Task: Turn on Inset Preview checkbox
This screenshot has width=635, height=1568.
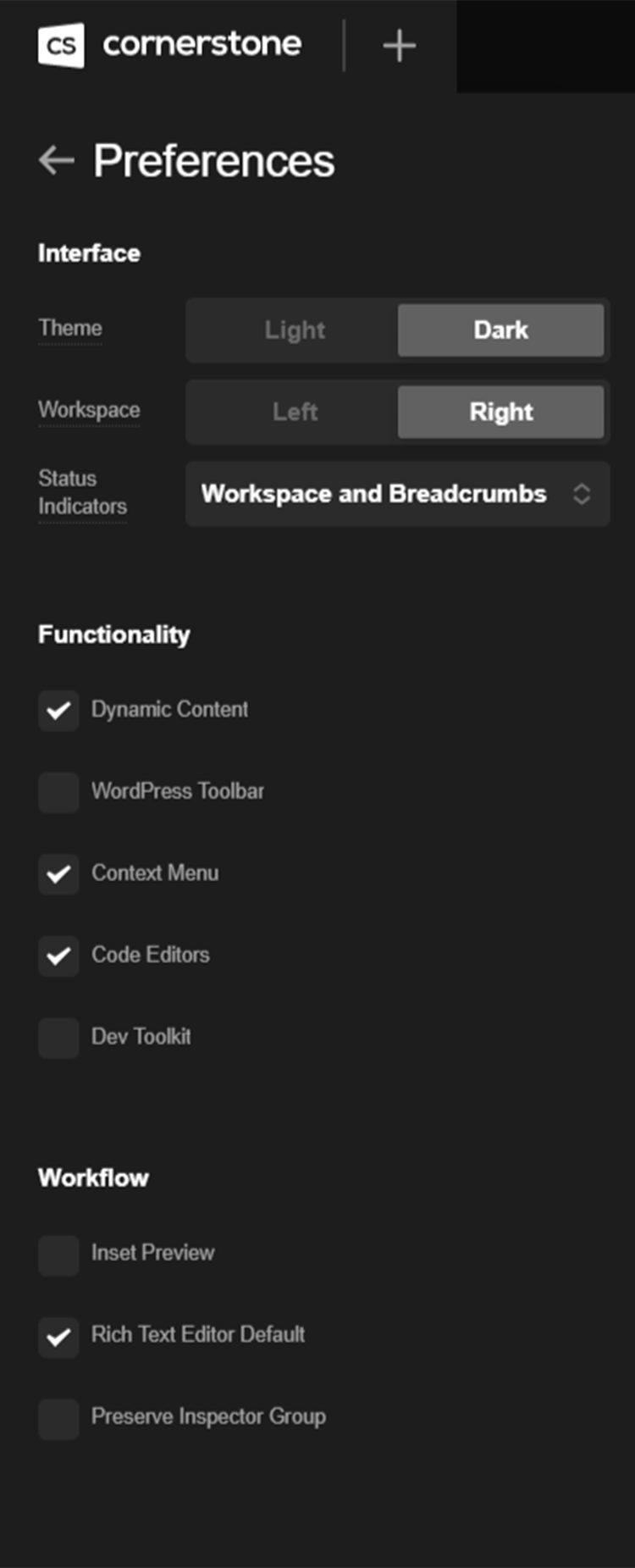Action: pos(58,1254)
